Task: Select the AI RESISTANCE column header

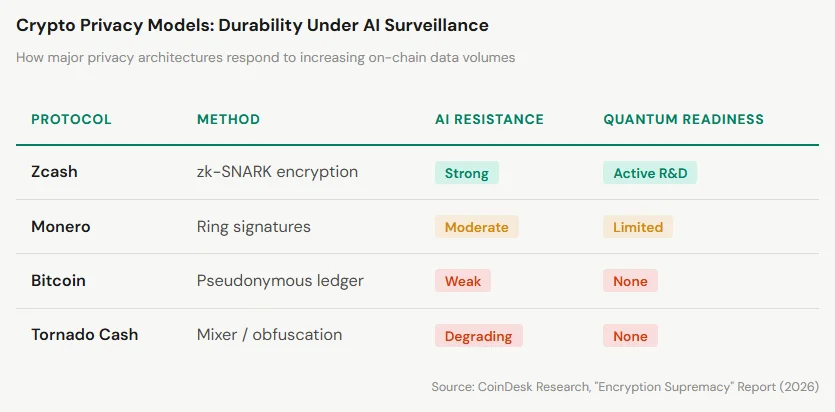Action: pyautogui.click(x=489, y=119)
